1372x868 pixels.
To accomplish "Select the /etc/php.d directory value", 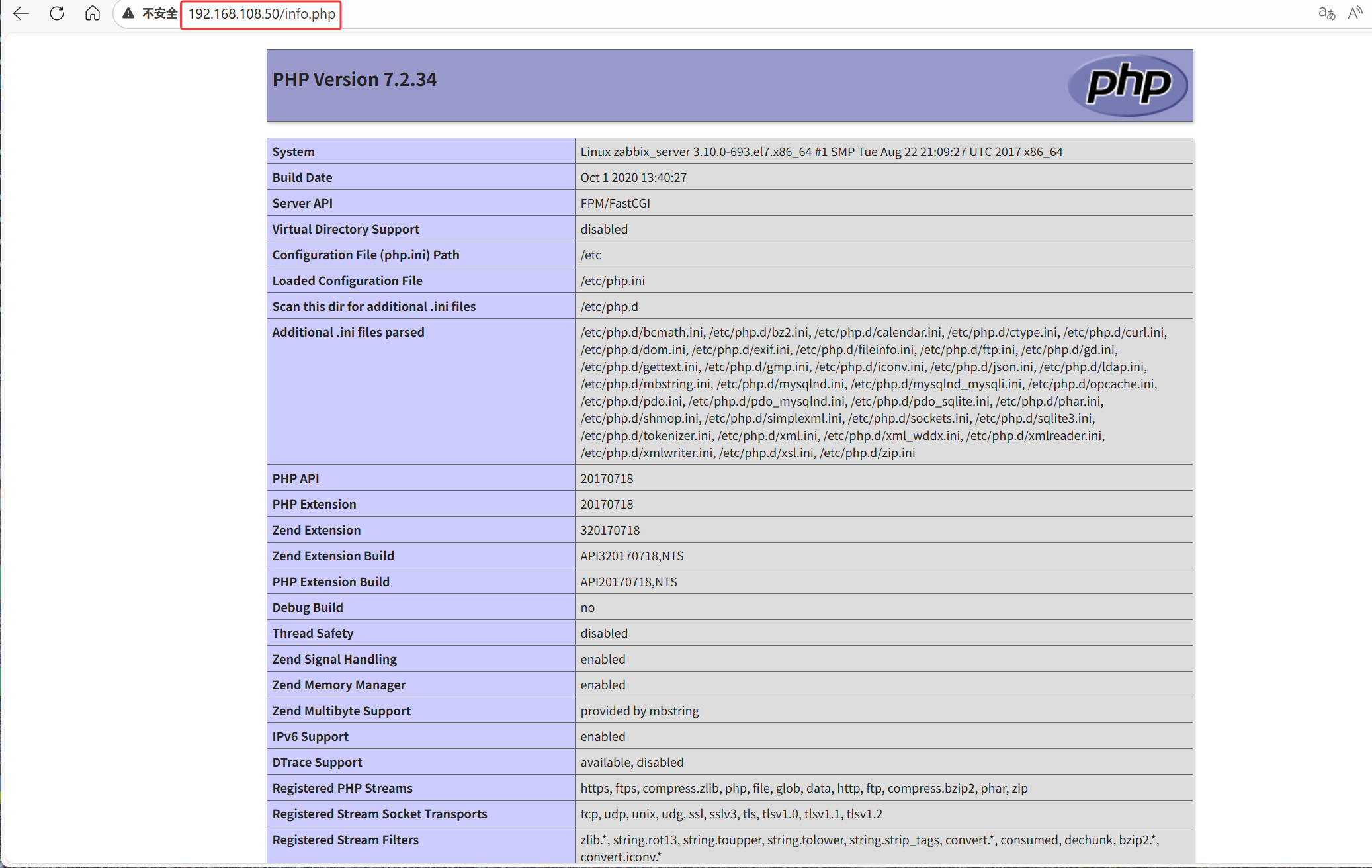I will click(609, 306).
